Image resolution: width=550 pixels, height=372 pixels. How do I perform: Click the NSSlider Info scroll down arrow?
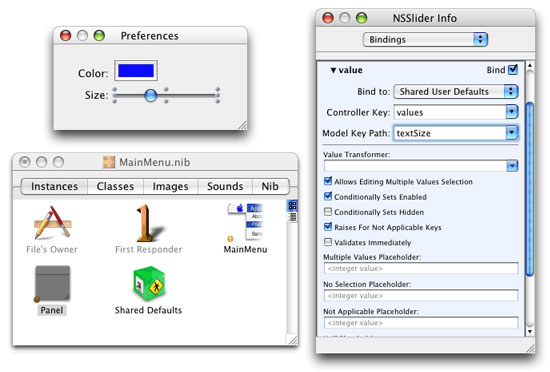[x=530, y=331]
